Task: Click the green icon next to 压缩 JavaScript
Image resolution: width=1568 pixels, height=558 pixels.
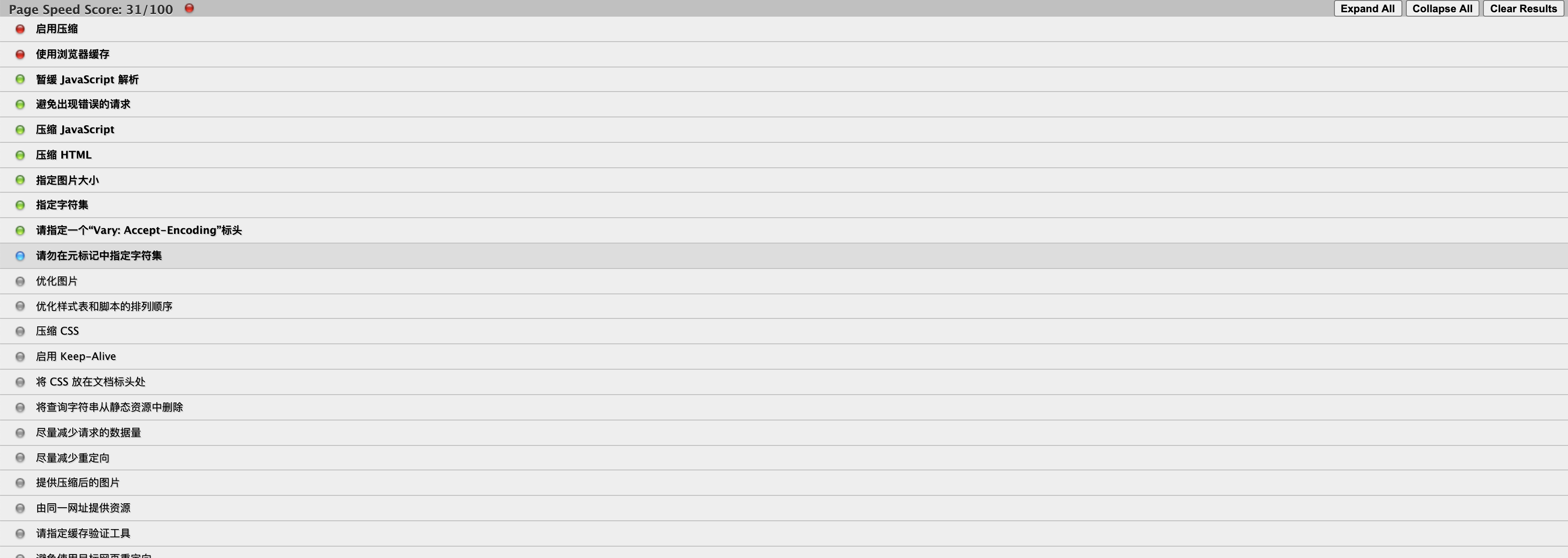Action: pyautogui.click(x=20, y=129)
